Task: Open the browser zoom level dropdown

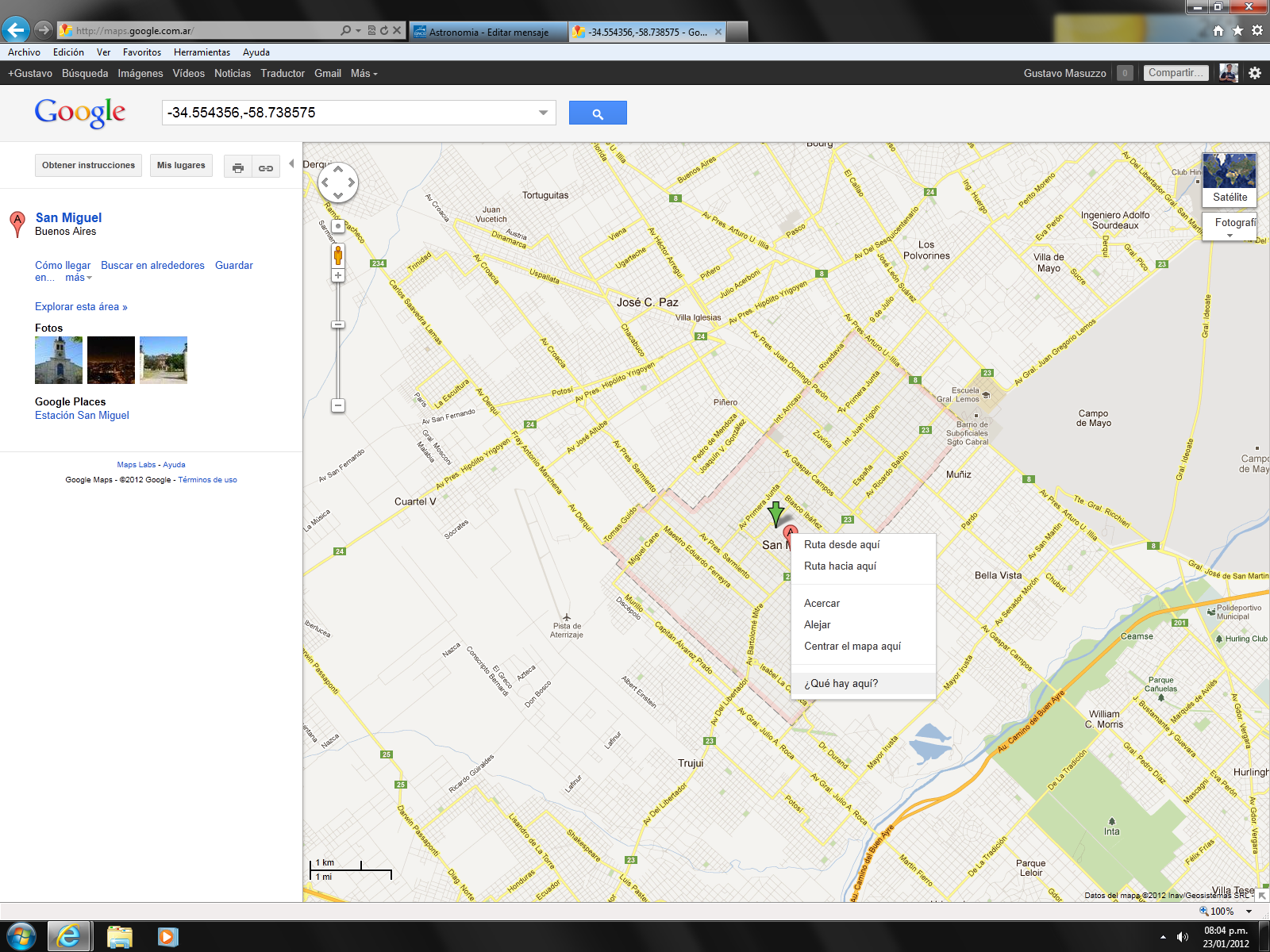Action: (1249, 912)
